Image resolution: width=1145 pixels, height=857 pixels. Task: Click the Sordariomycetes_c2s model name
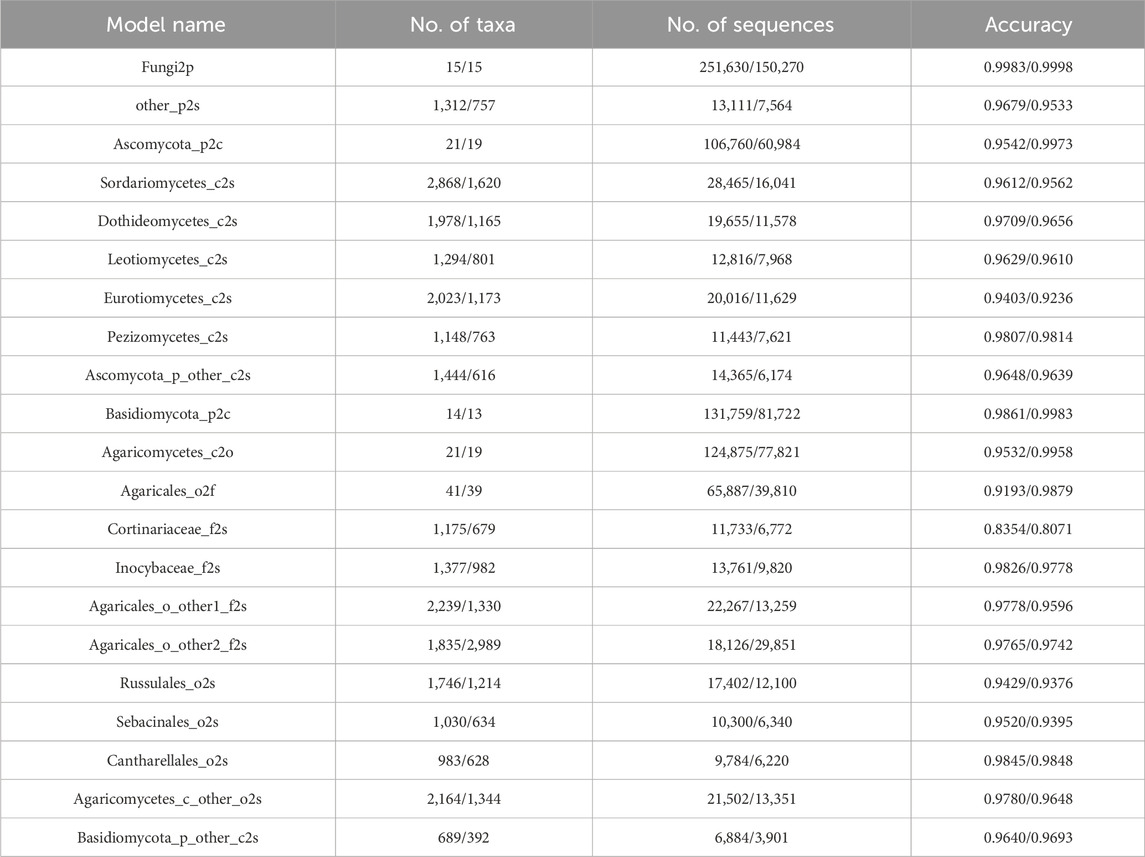167,183
